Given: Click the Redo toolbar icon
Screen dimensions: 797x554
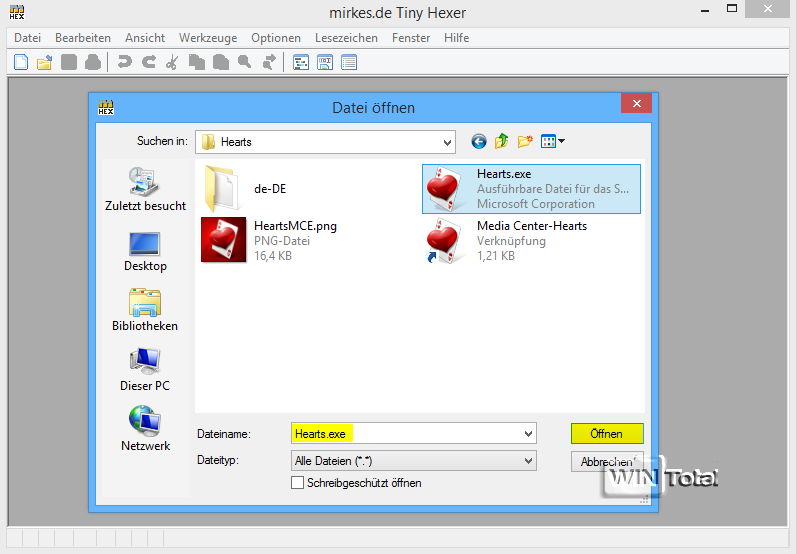Looking at the screenshot, I should tap(148, 63).
